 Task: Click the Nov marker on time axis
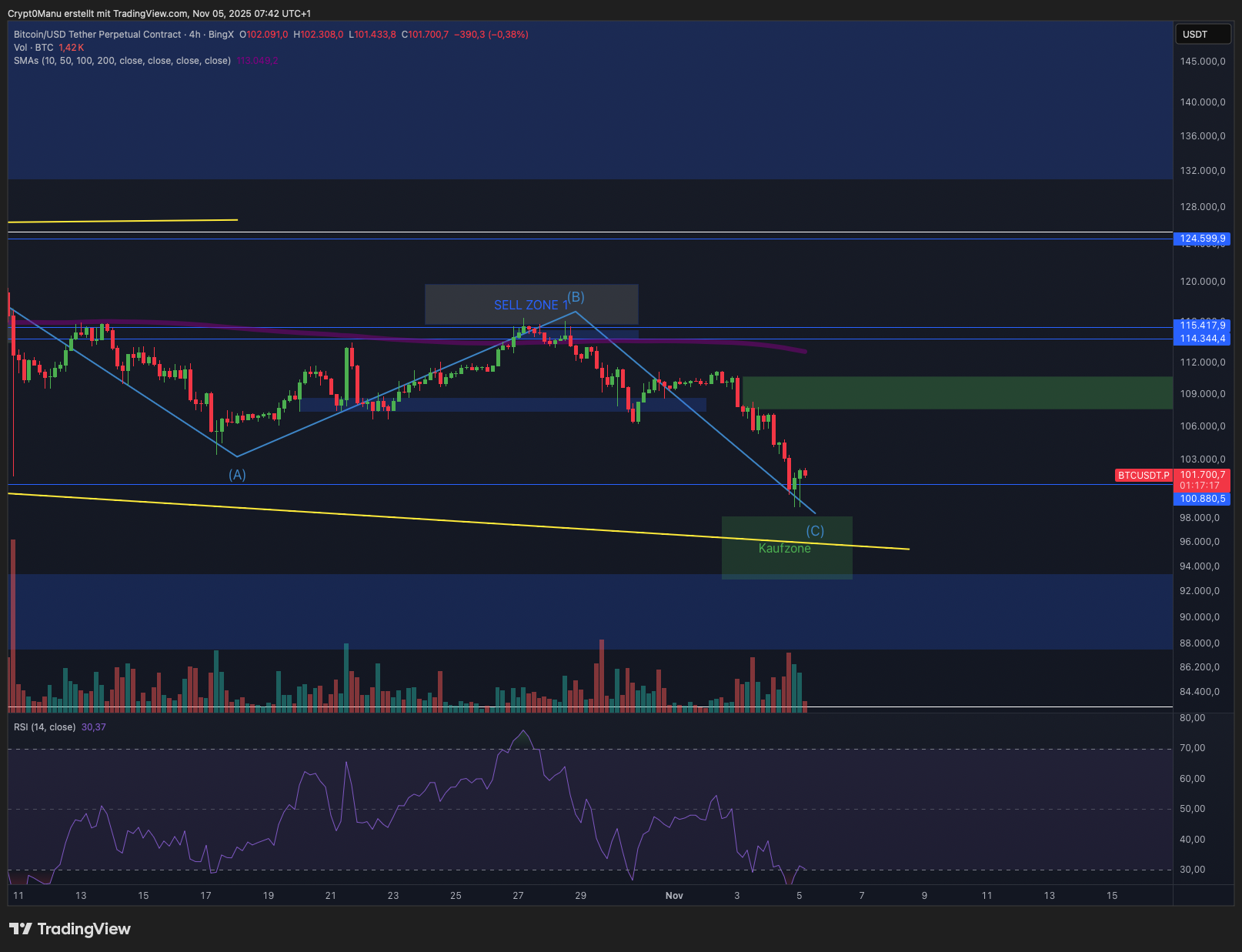pyautogui.click(x=674, y=896)
